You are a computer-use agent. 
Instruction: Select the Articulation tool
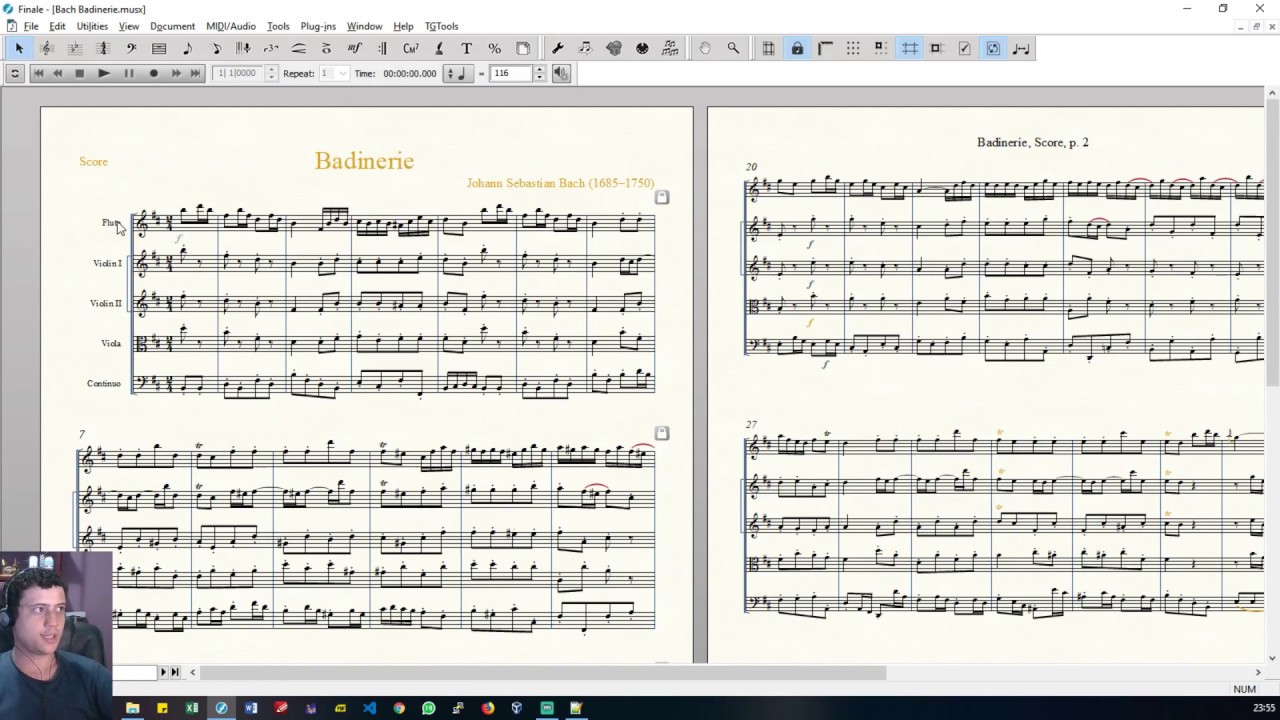coord(326,48)
